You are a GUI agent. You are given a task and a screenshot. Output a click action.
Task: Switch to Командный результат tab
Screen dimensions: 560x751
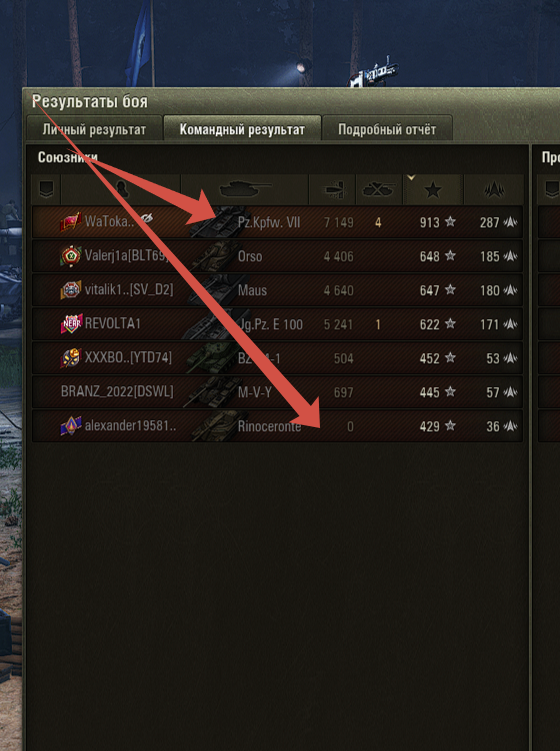pyautogui.click(x=242, y=129)
